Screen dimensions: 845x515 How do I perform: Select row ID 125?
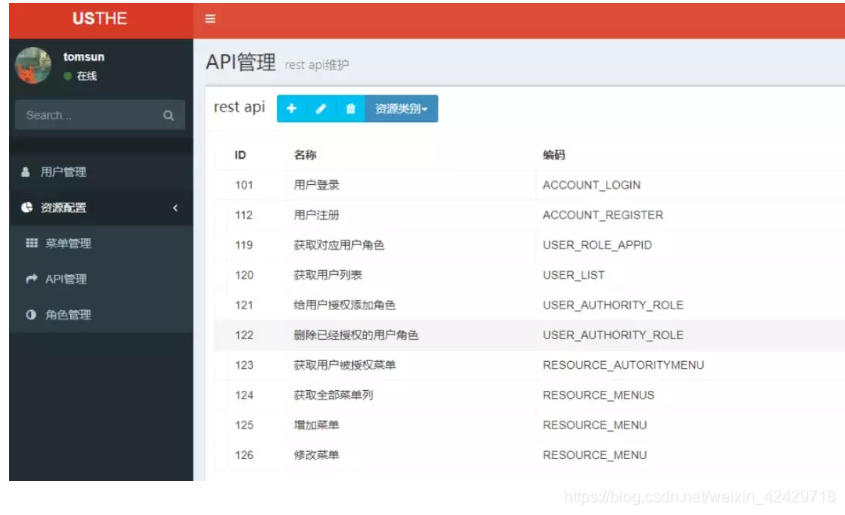coord(244,425)
